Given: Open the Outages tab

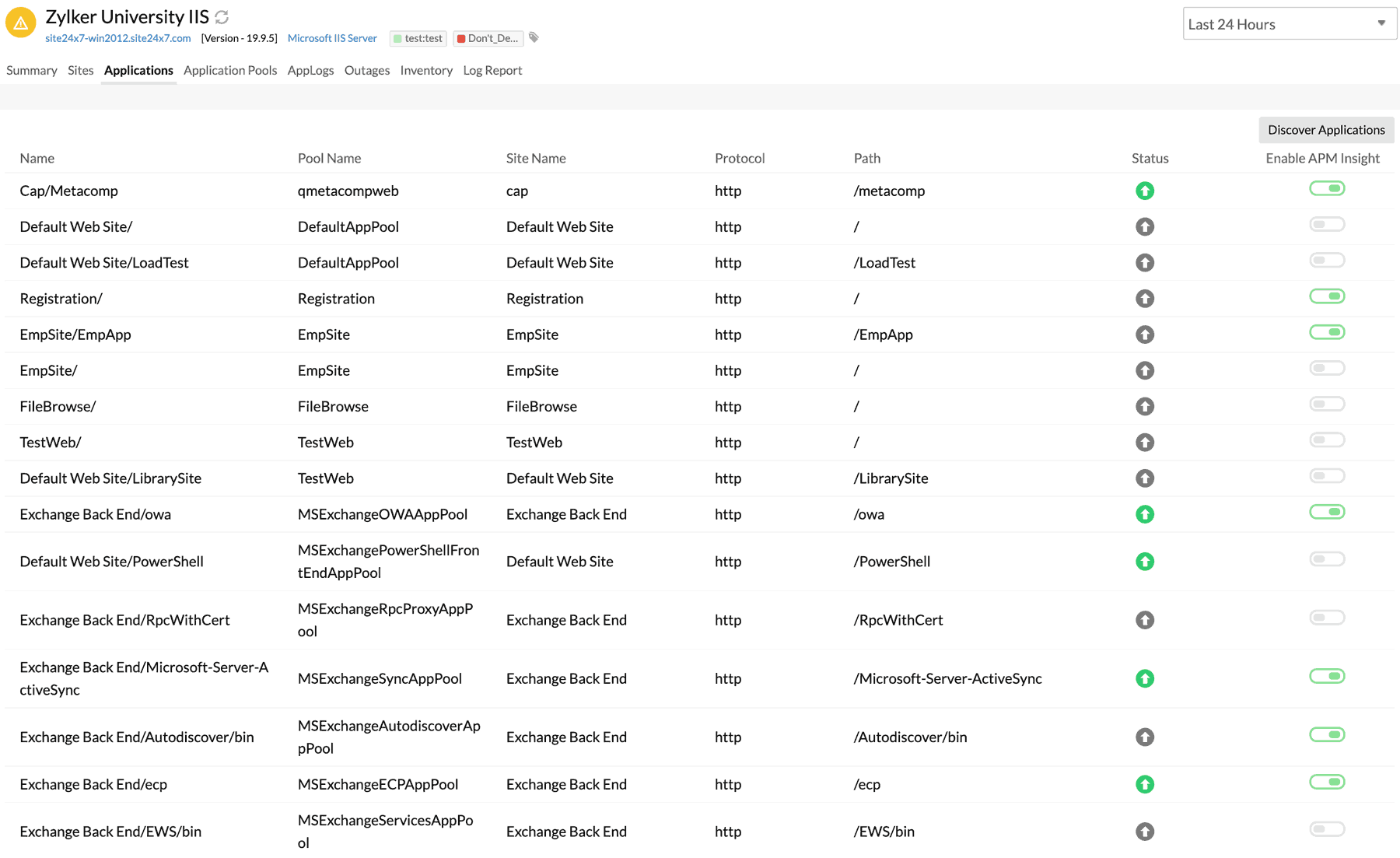Looking at the screenshot, I should click(x=366, y=70).
